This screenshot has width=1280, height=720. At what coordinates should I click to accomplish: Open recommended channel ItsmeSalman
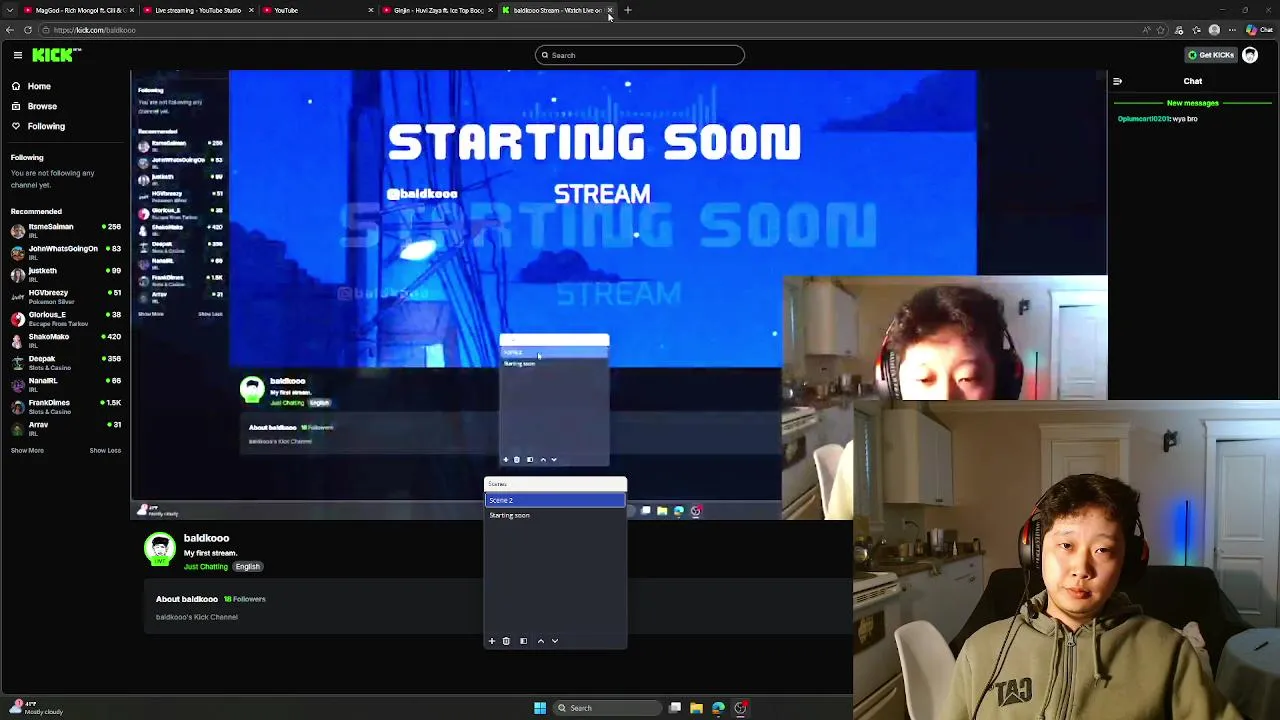click(x=65, y=229)
